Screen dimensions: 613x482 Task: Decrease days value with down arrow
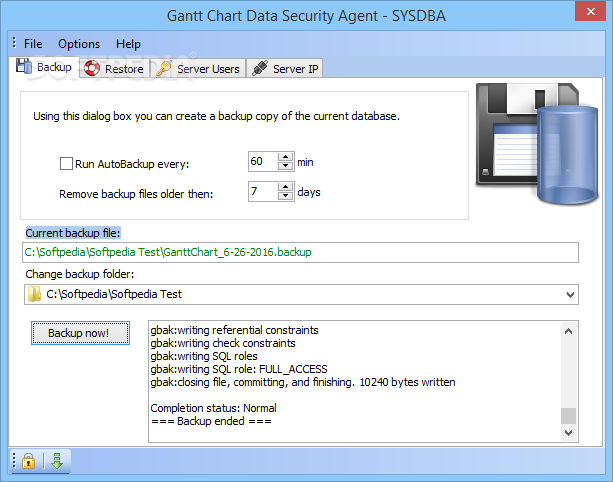(x=286, y=196)
